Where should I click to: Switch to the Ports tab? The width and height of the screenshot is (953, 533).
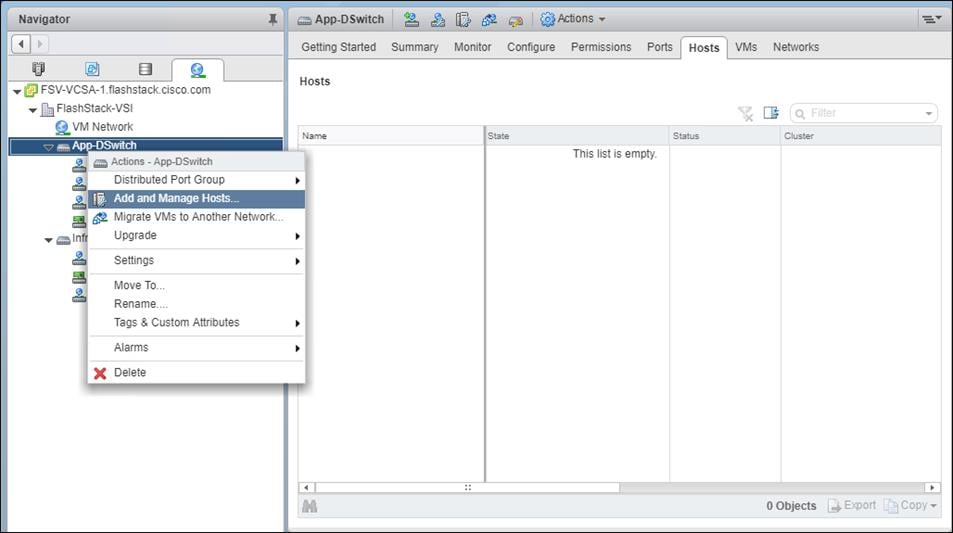659,47
